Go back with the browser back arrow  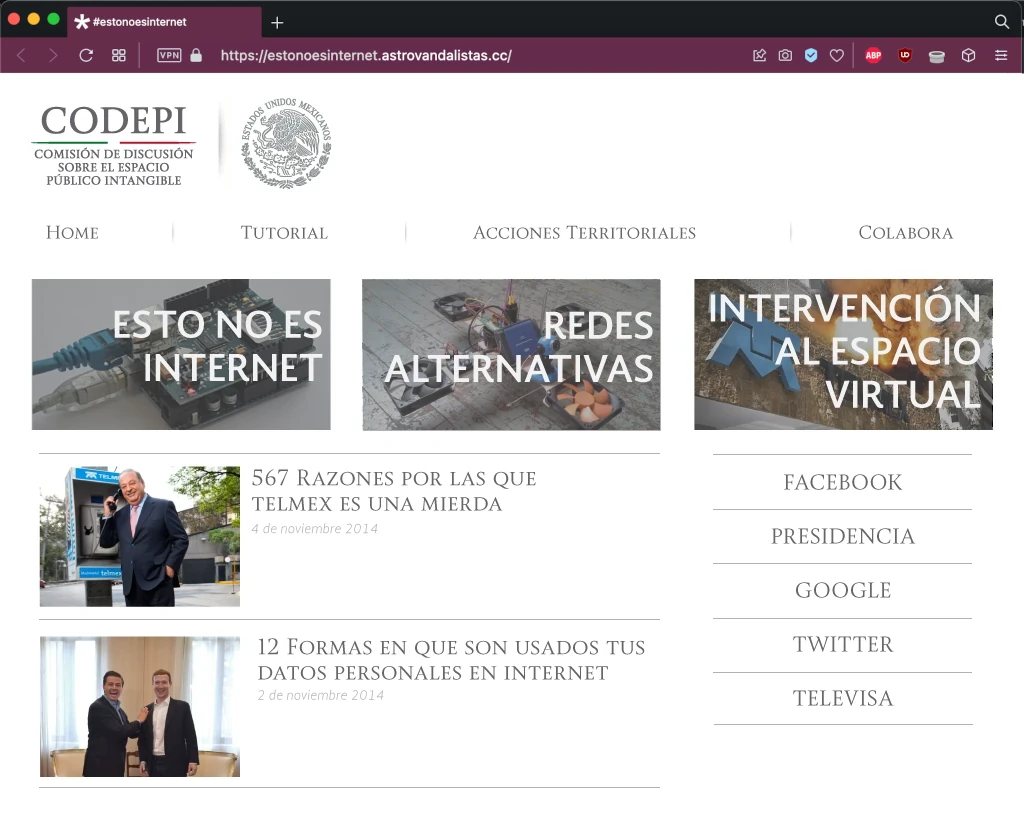pyautogui.click(x=21, y=56)
